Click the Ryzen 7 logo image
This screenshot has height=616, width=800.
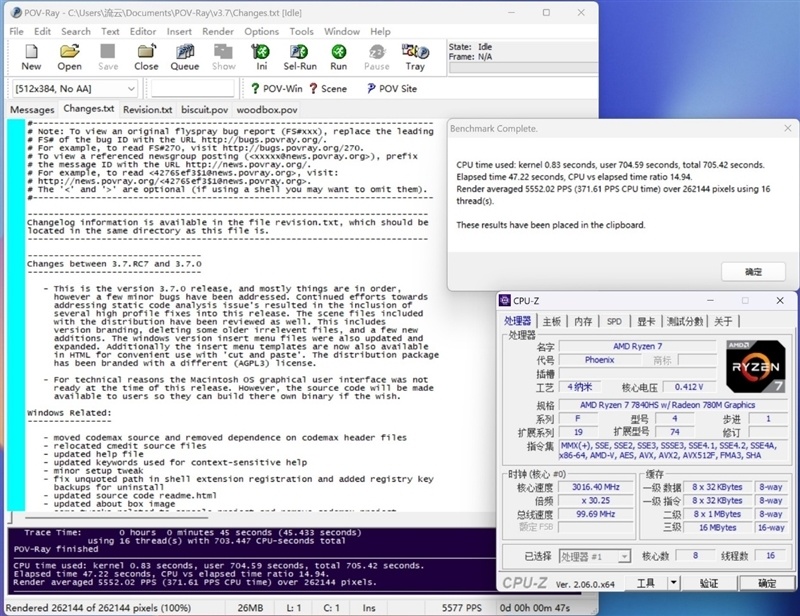[x=755, y=365]
